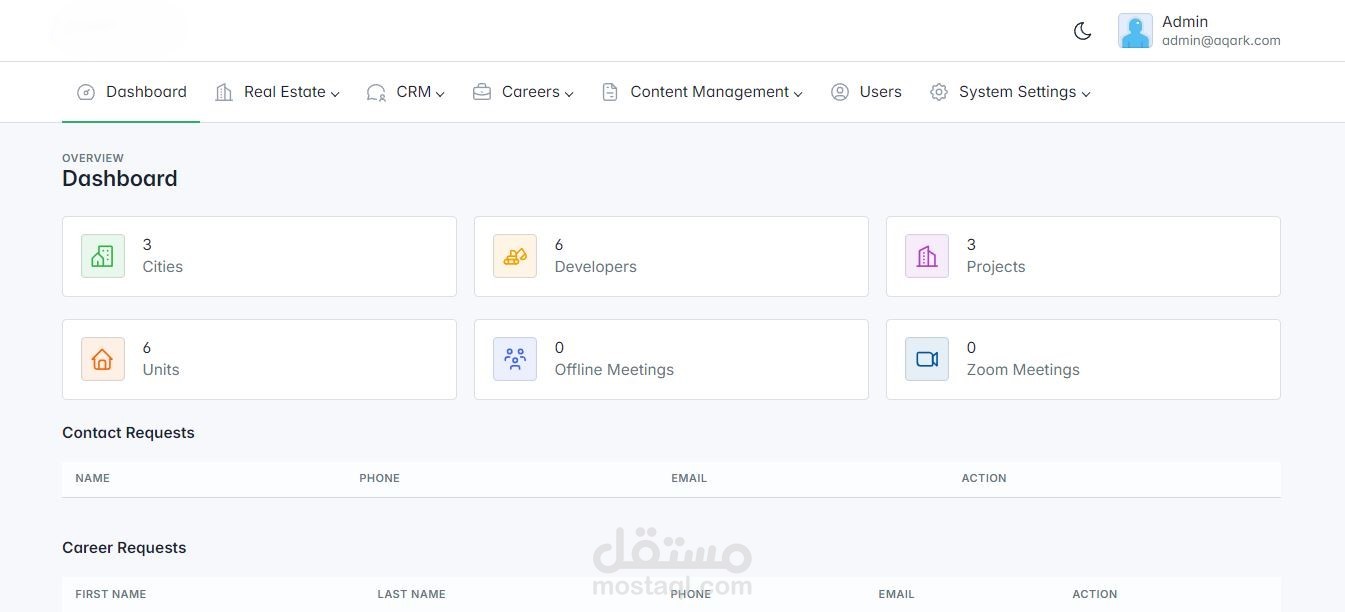Image resolution: width=1345 pixels, height=612 pixels.
Task: Click EMAIL column in Contact Requests
Action: point(689,478)
